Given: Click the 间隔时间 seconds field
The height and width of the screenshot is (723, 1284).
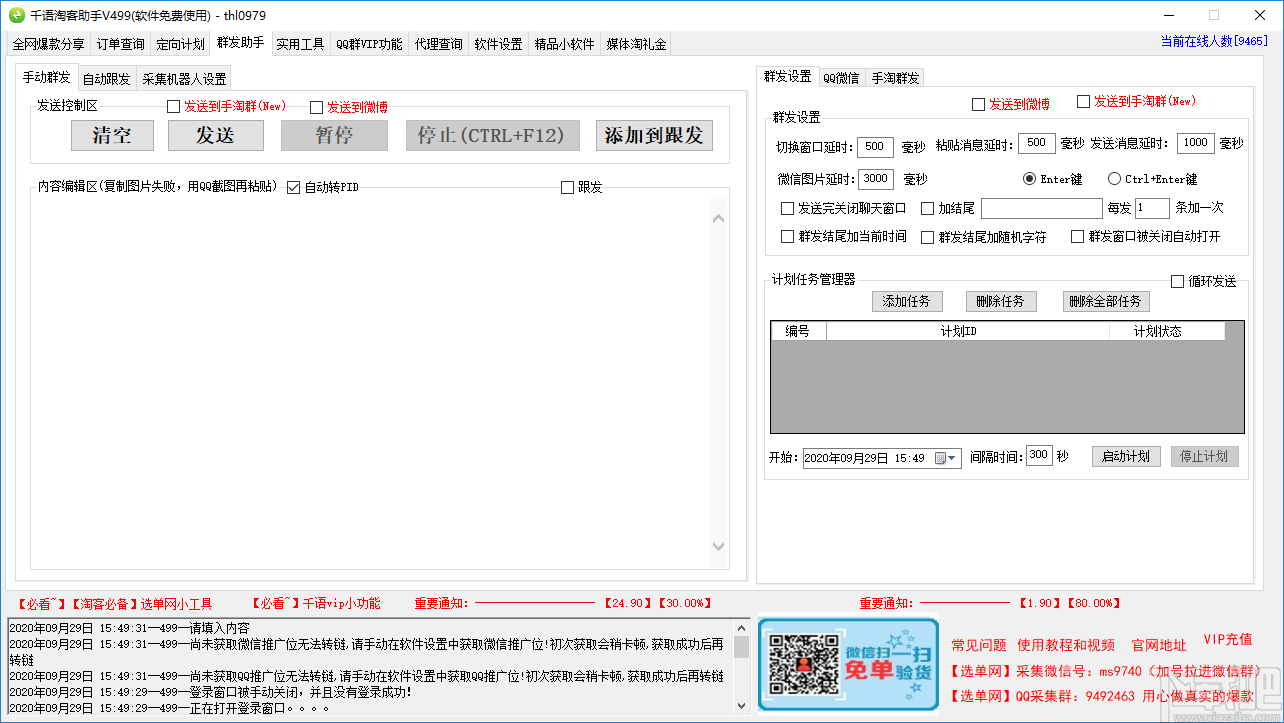Looking at the screenshot, I should 1039,455.
